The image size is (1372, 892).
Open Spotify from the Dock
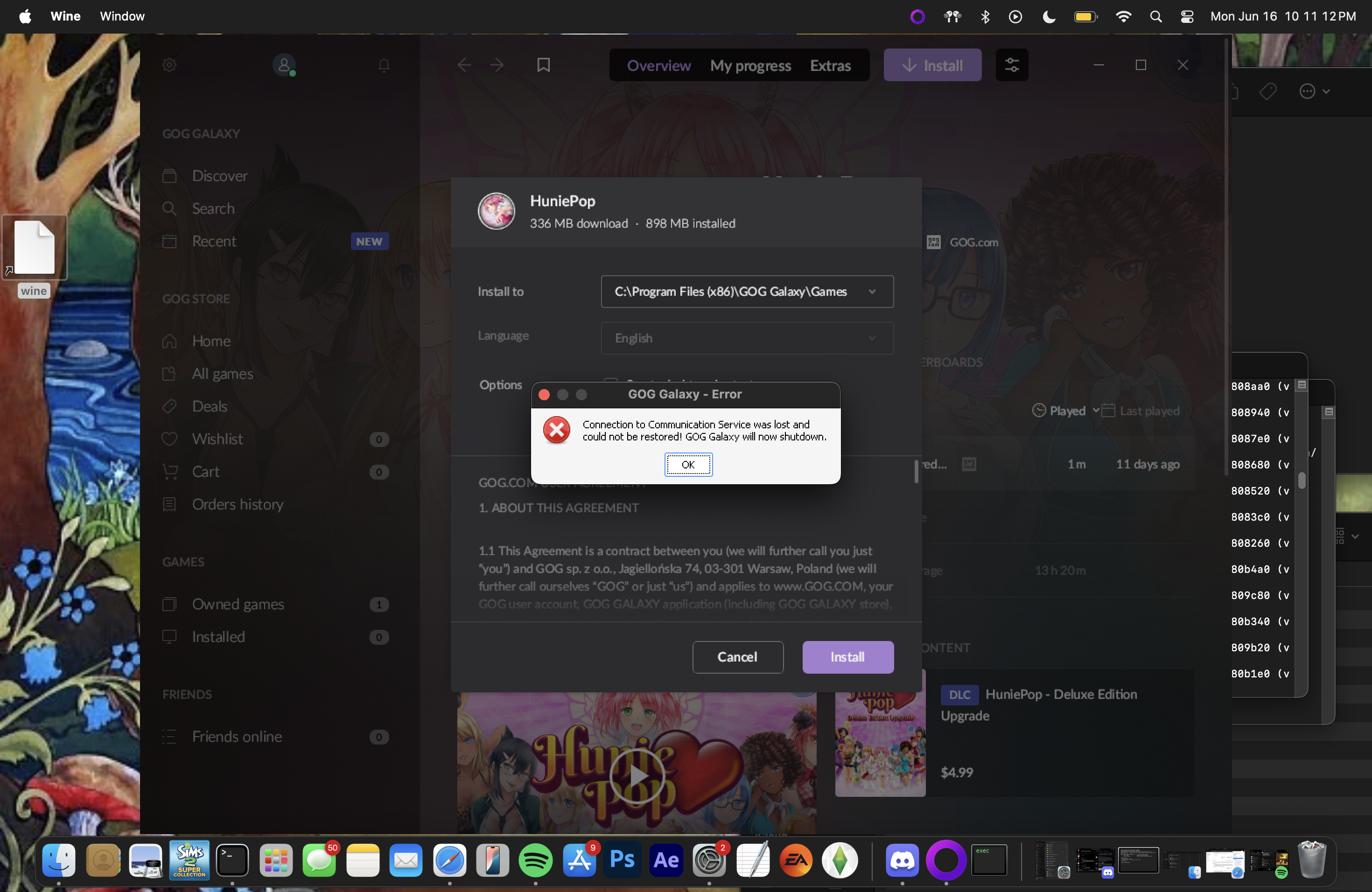[x=536, y=860]
